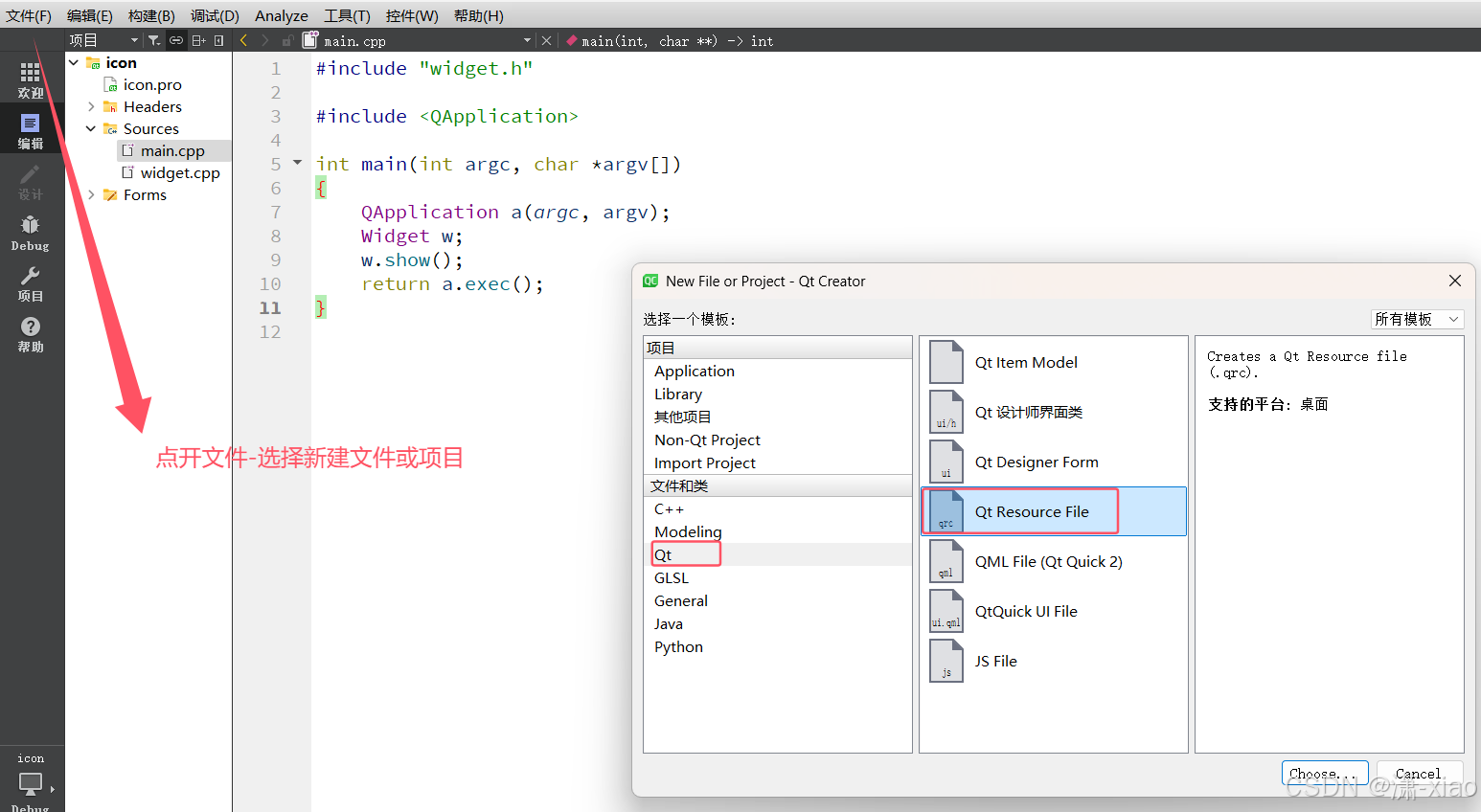Hide the project sidebar panel icon

coord(219,40)
